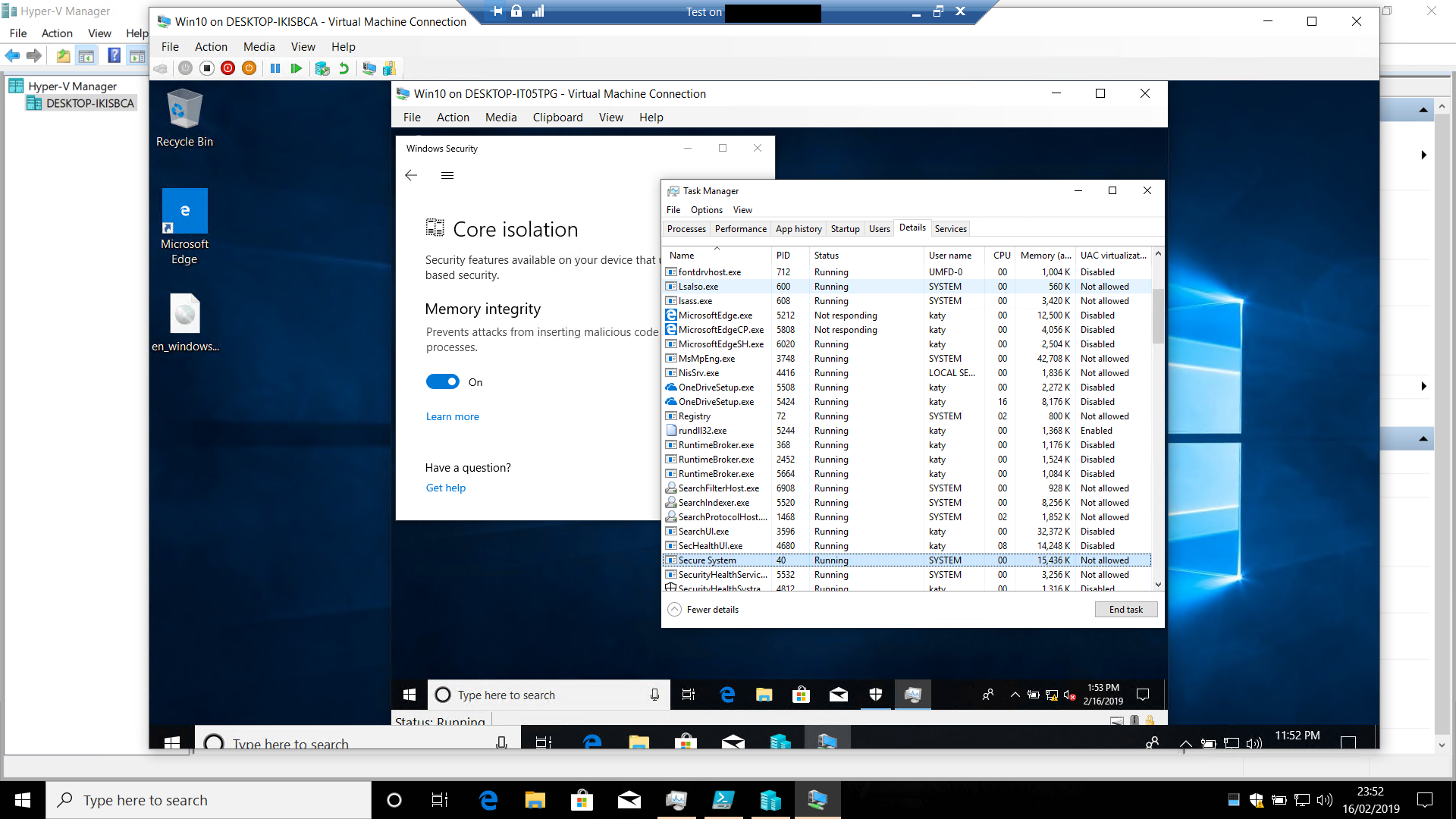Viewport: 1456px width, 819px height.
Task: Pause the virtual machine with Pause icon
Action: coord(275,68)
